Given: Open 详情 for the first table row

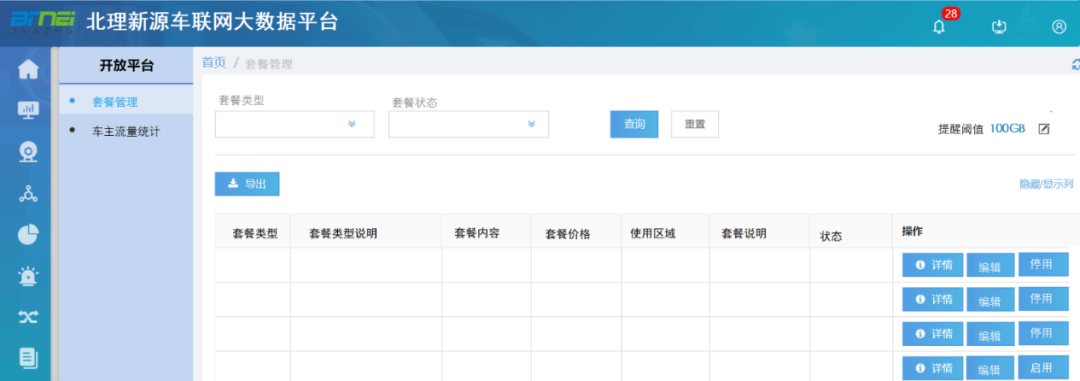Looking at the screenshot, I should pos(933,264).
